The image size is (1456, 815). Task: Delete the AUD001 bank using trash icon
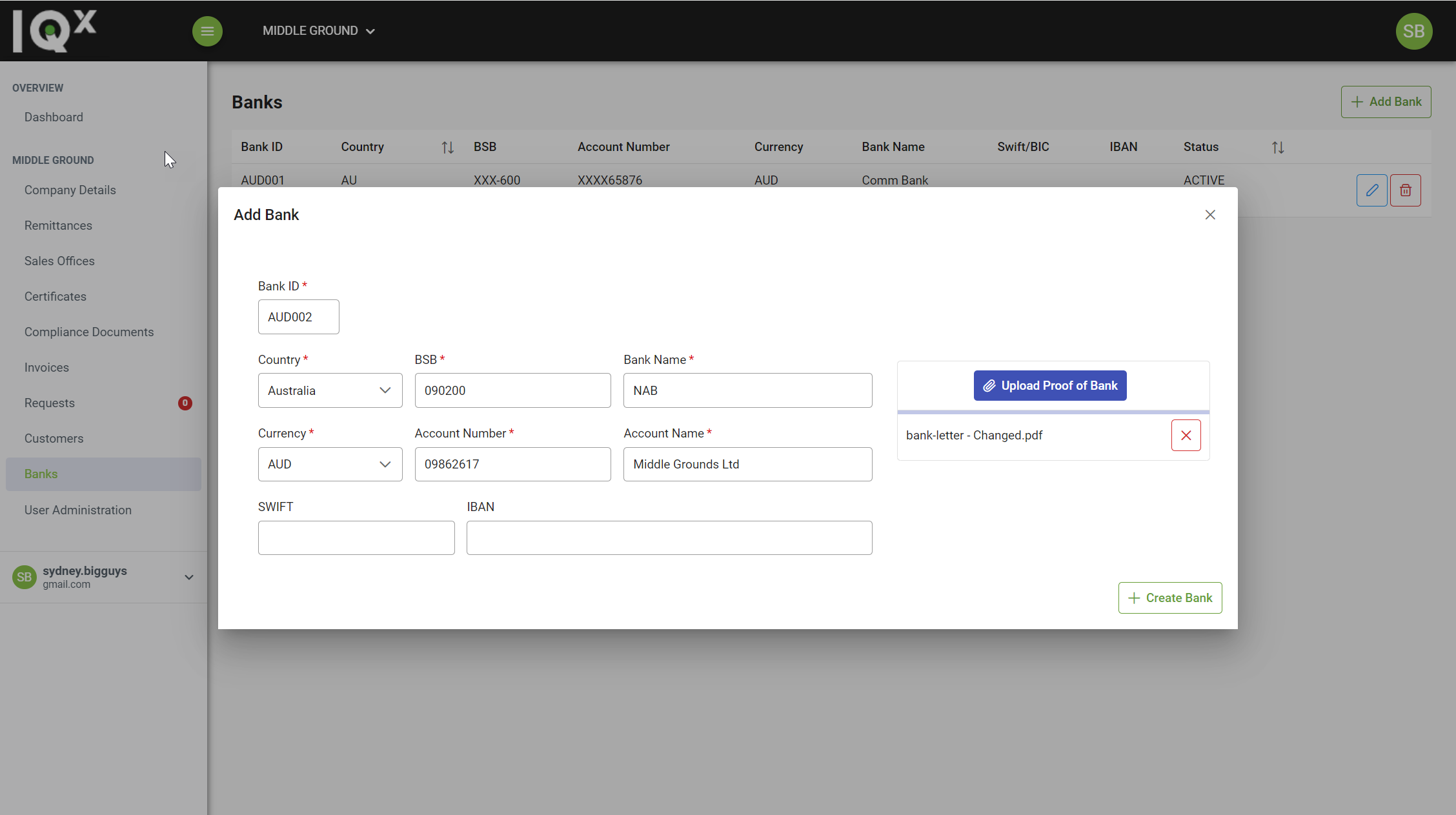1405,190
